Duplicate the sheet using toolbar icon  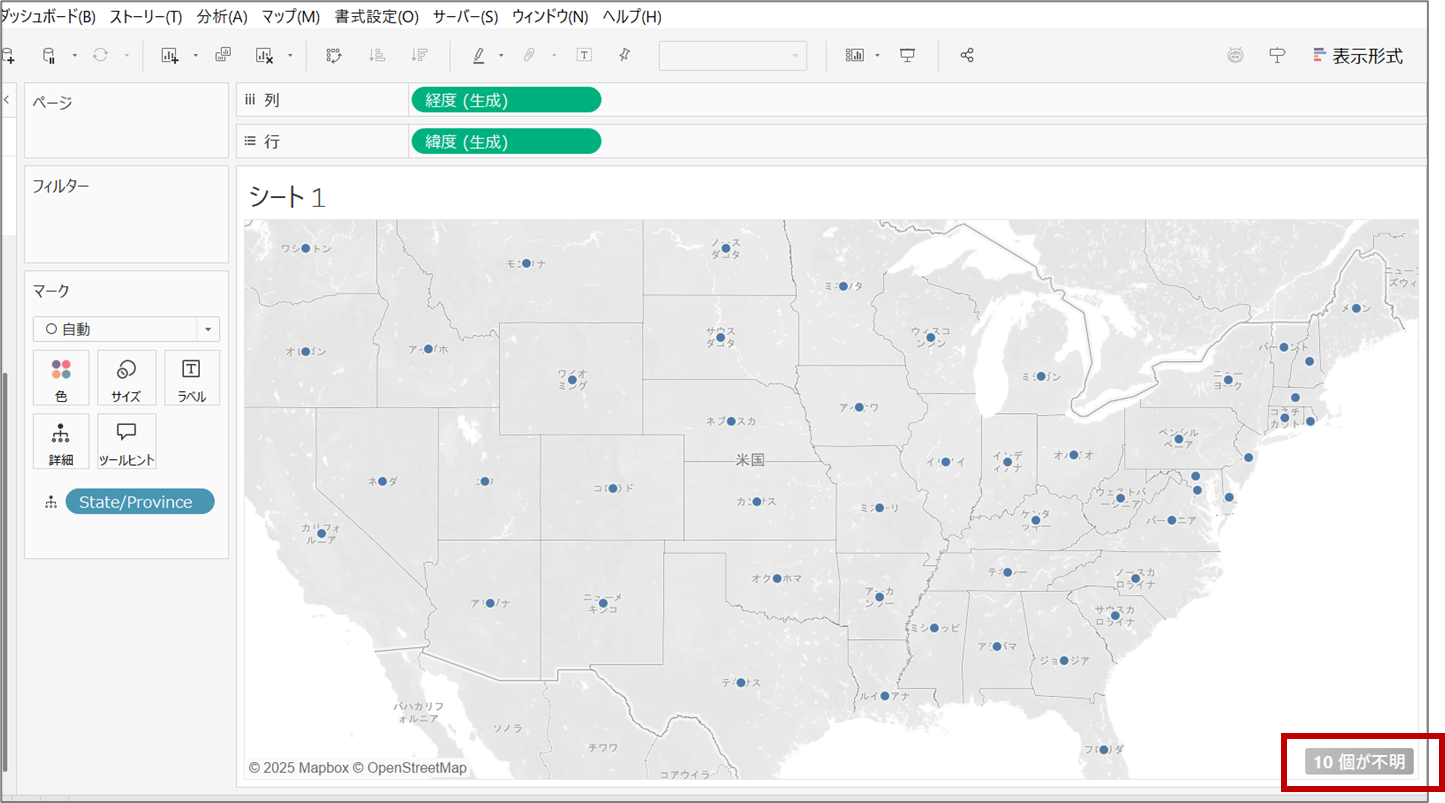pyautogui.click(x=224, y=56)
